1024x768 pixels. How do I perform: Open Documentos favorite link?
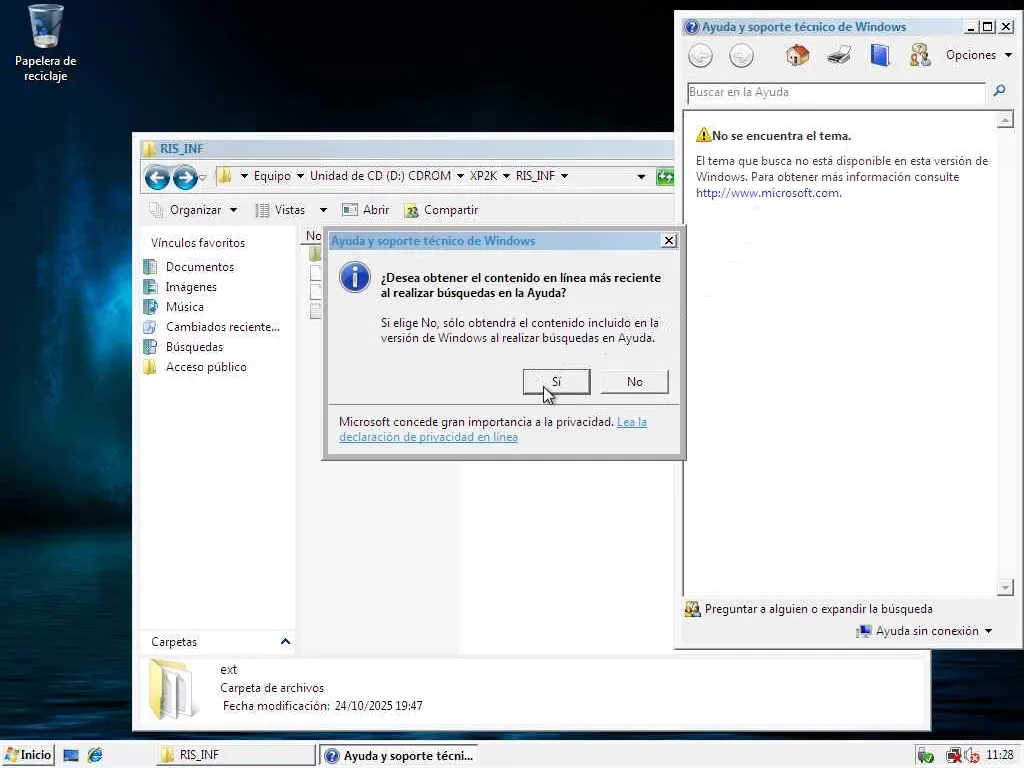click(x=189, y=267)
